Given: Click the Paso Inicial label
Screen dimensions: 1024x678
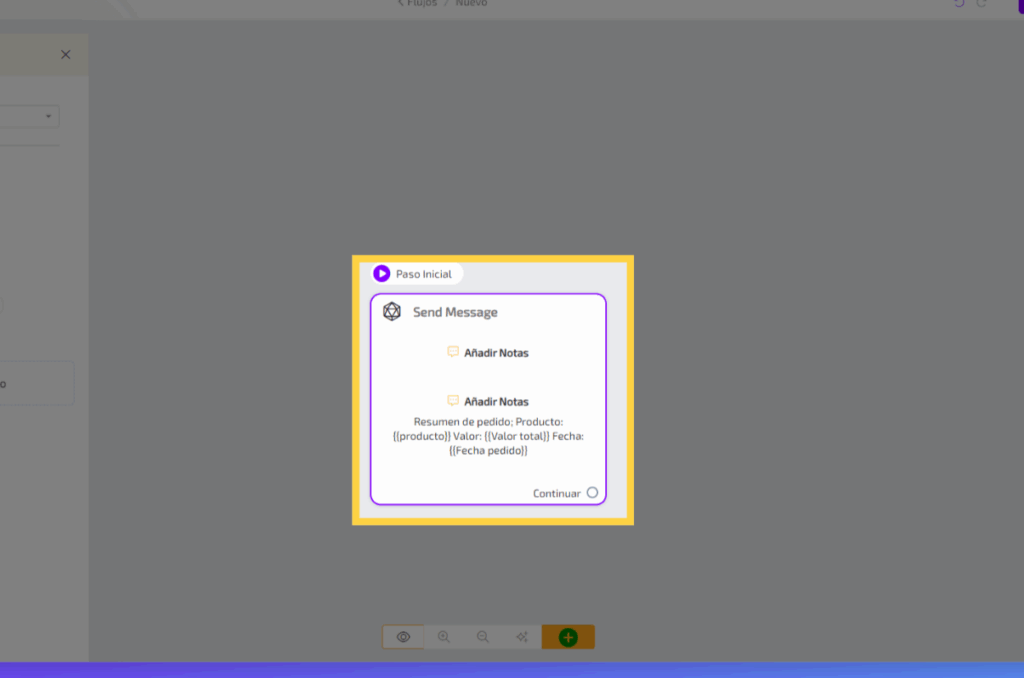Looking at the screenshot, I should click(x=424, y=274).
